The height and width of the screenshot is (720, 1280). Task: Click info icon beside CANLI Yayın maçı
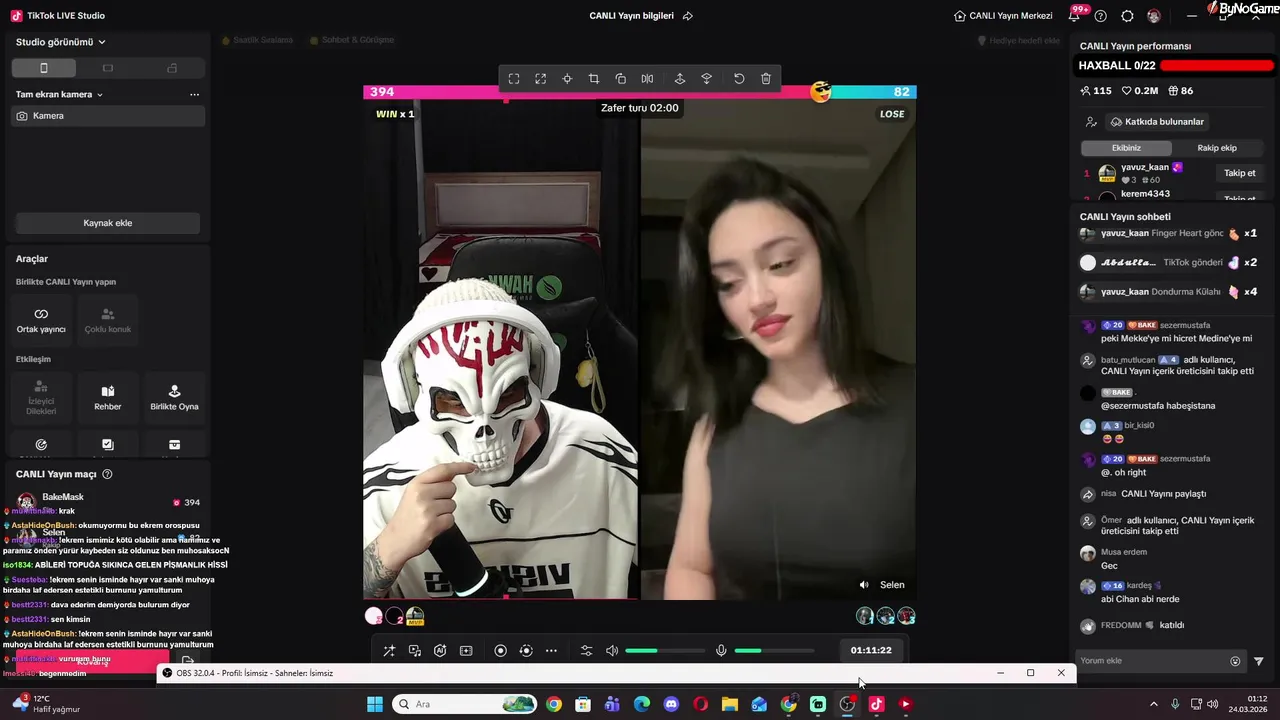pos(107,474)
